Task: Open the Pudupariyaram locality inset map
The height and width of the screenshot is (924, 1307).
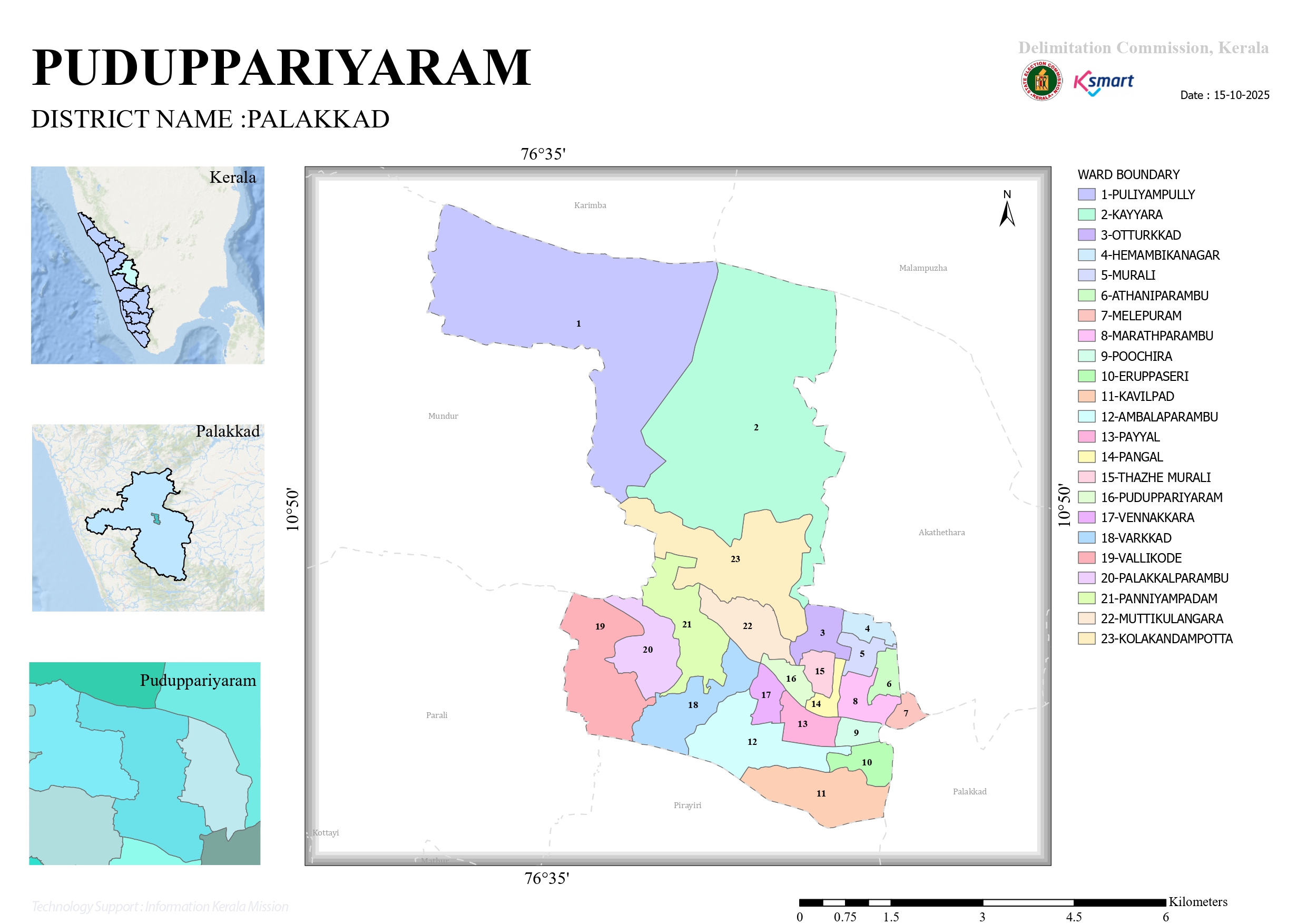Action: [x=144, y=763]
